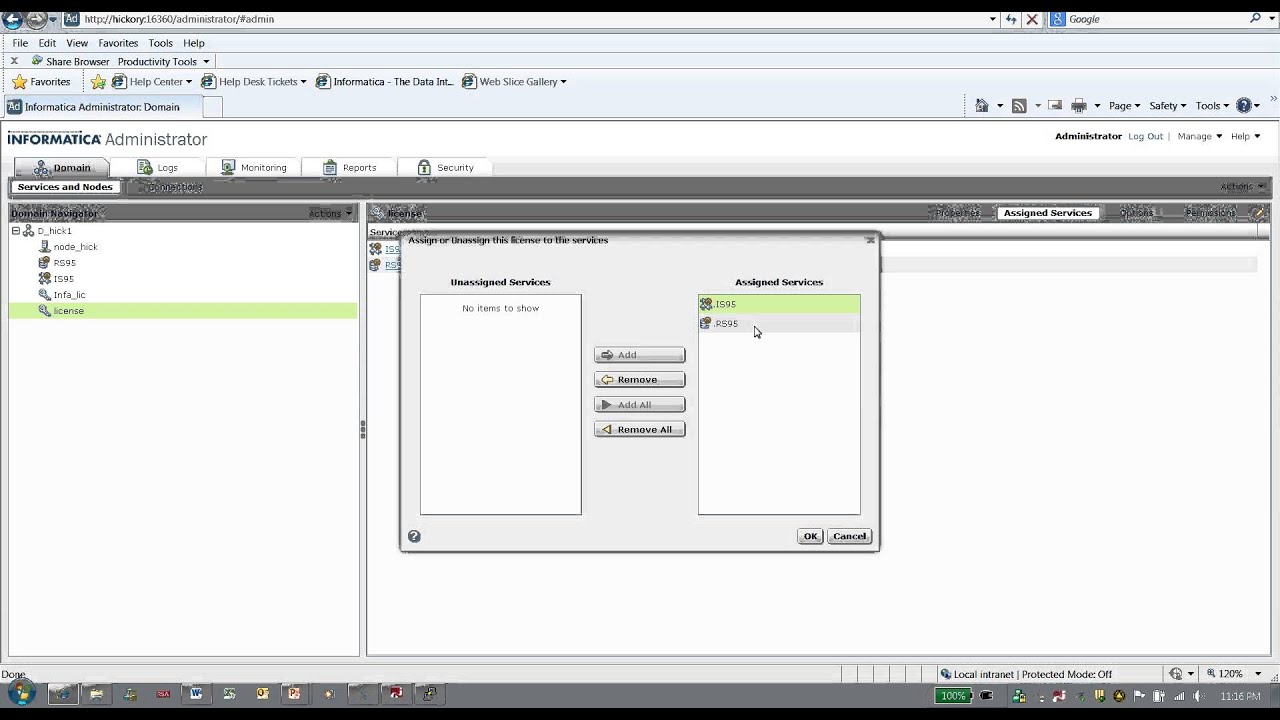Expand the Help Desk Tickets dropdown
Screen dimensions: 1280x720
click(x=303, y=82)
